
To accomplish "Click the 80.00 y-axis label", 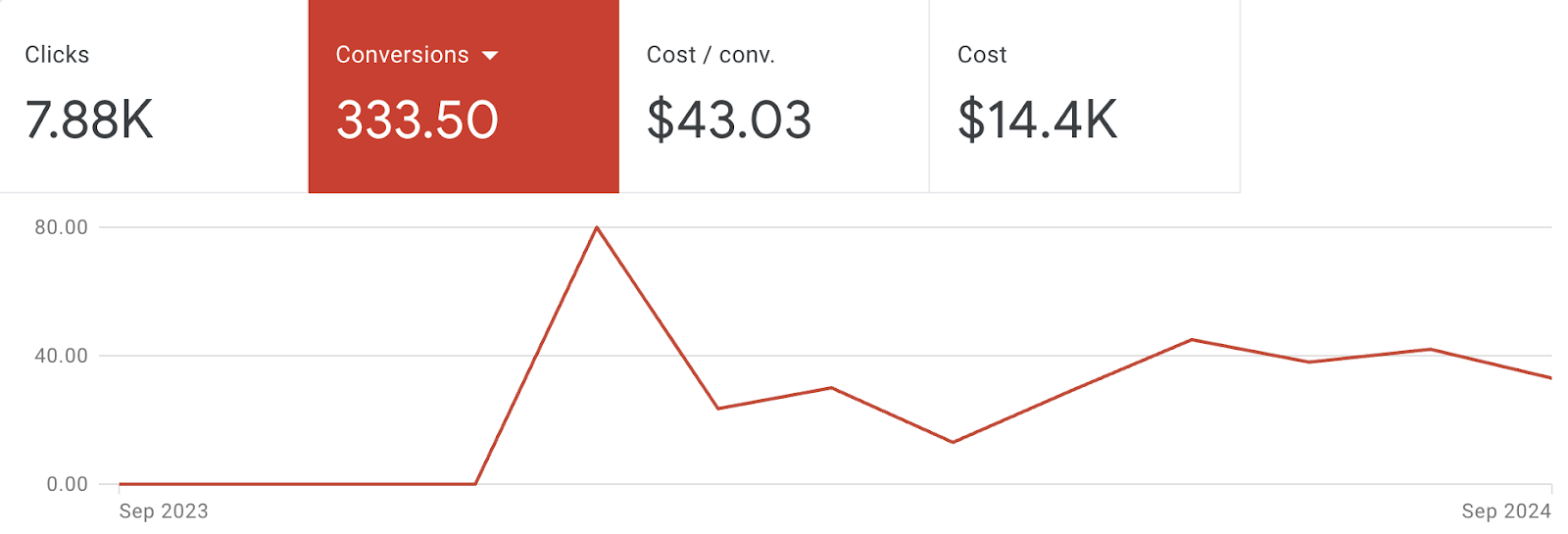I will (61, 227).
